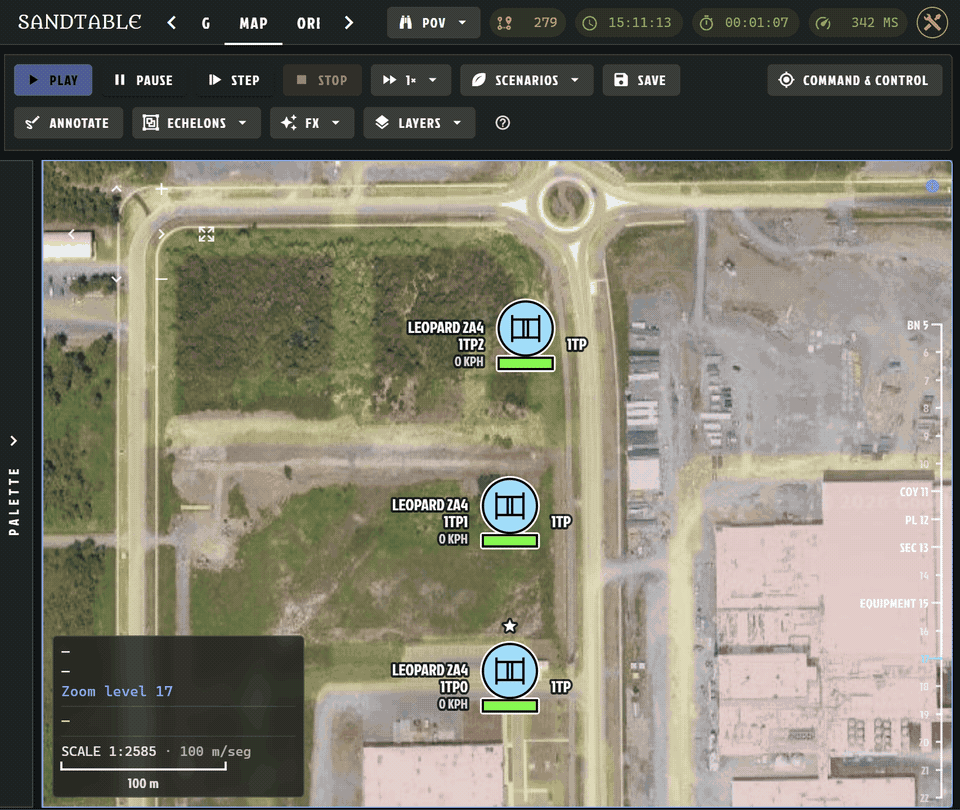This screenshot has height=810, width=960.
Task: Stop the simulation
Action: tap(322, 80)
